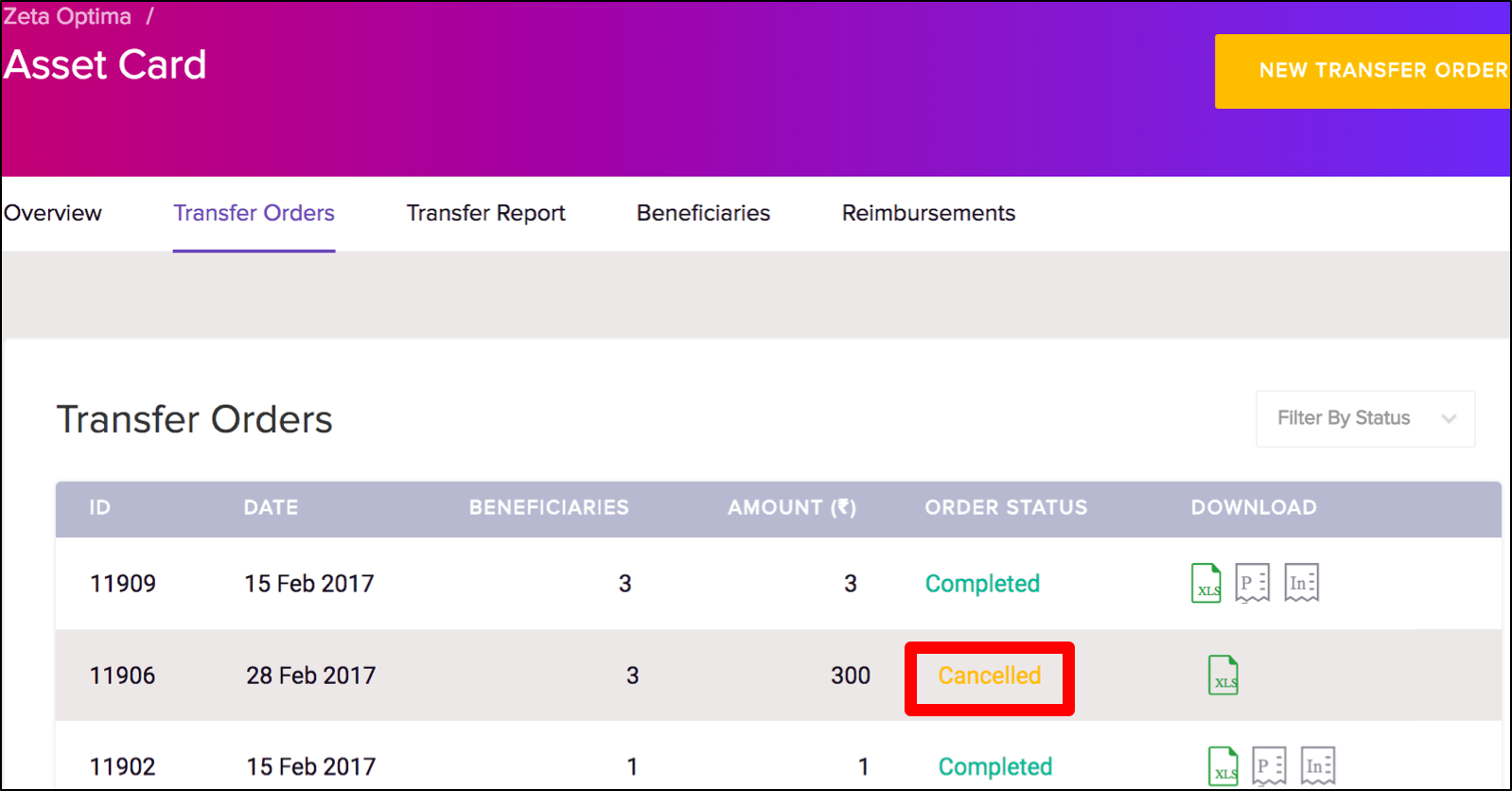Image resolution: width=1512 pixels, height=791 pixels.
Task: Download invoice for order 11909
Action: tap(1302, 583)
